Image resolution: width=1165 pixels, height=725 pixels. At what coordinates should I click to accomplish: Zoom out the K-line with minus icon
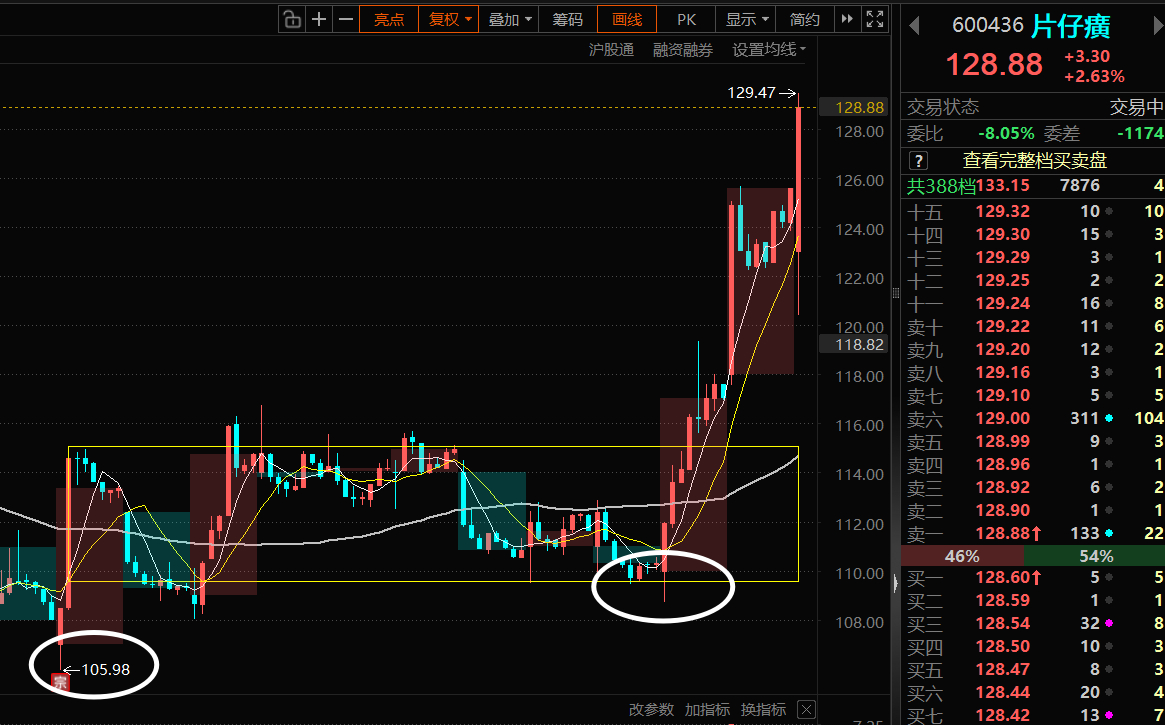coord(345,19)
